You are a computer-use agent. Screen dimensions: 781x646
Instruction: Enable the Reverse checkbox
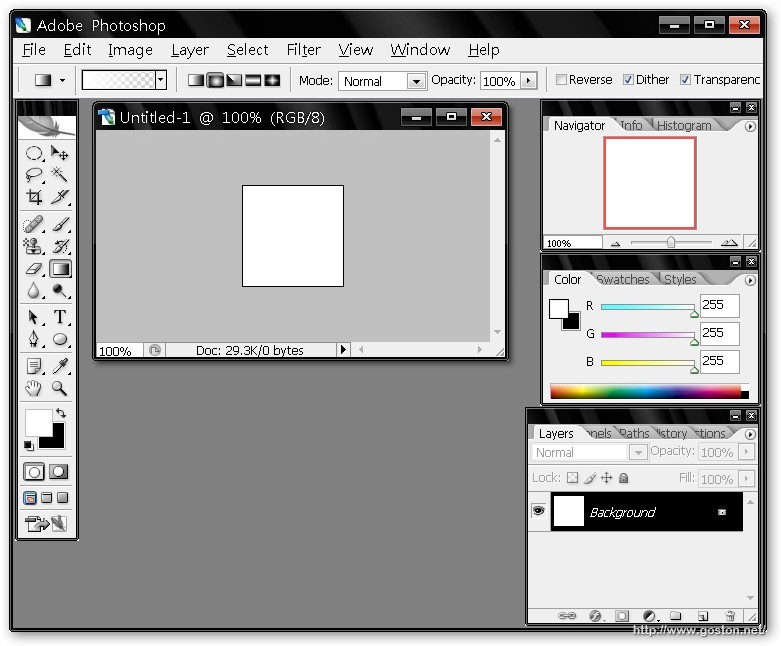(561, 80)
